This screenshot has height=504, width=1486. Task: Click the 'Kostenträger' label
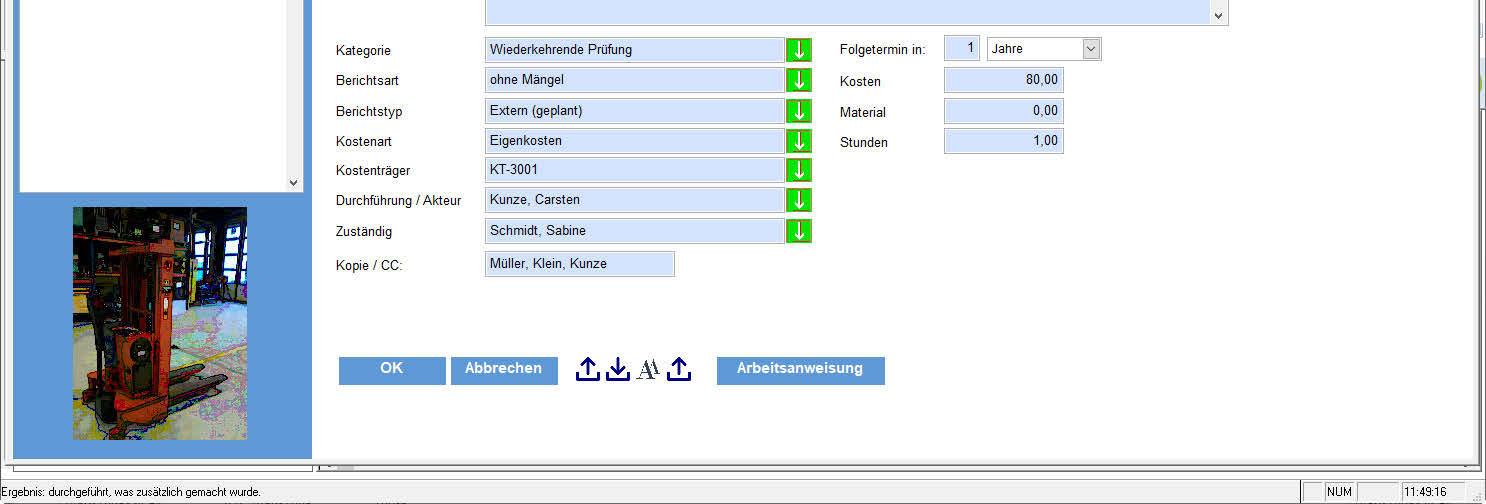point(373,171)
